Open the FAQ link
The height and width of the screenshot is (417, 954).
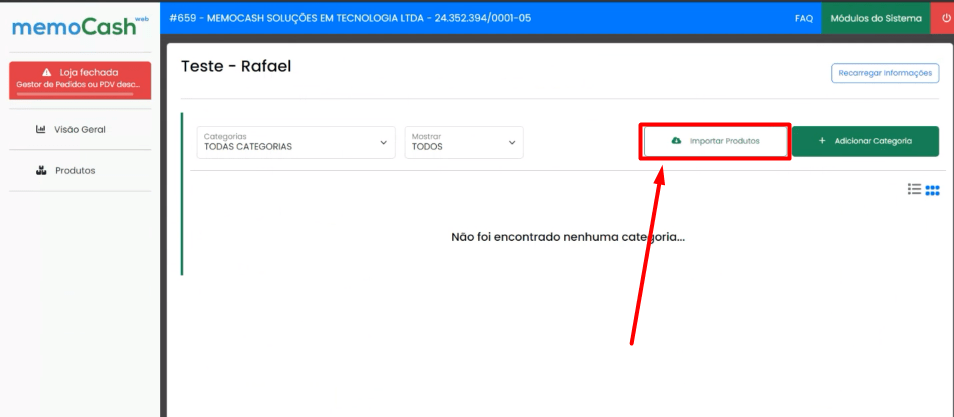(x=803, y=18)
